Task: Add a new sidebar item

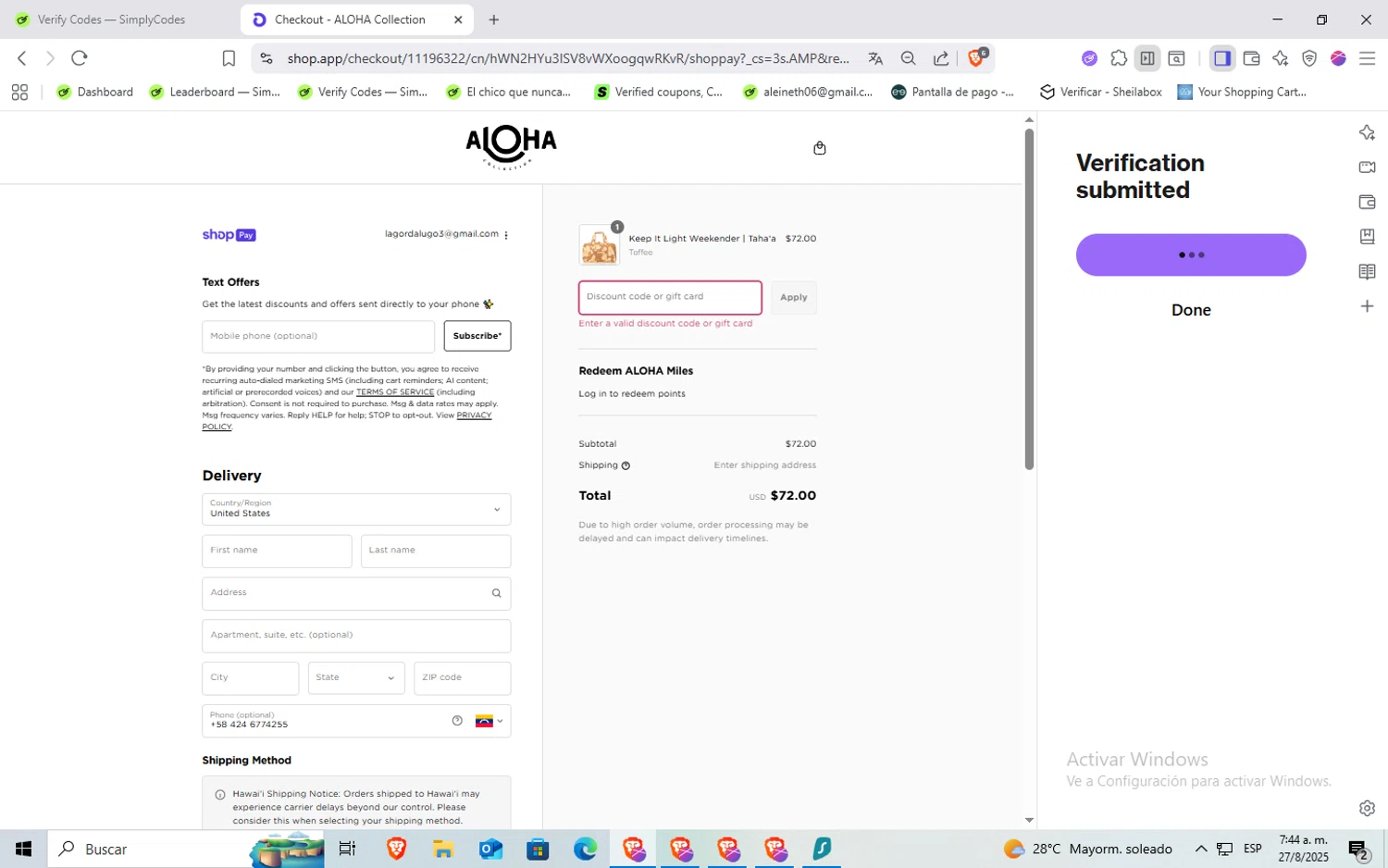Action: [x=1367, y=306]
